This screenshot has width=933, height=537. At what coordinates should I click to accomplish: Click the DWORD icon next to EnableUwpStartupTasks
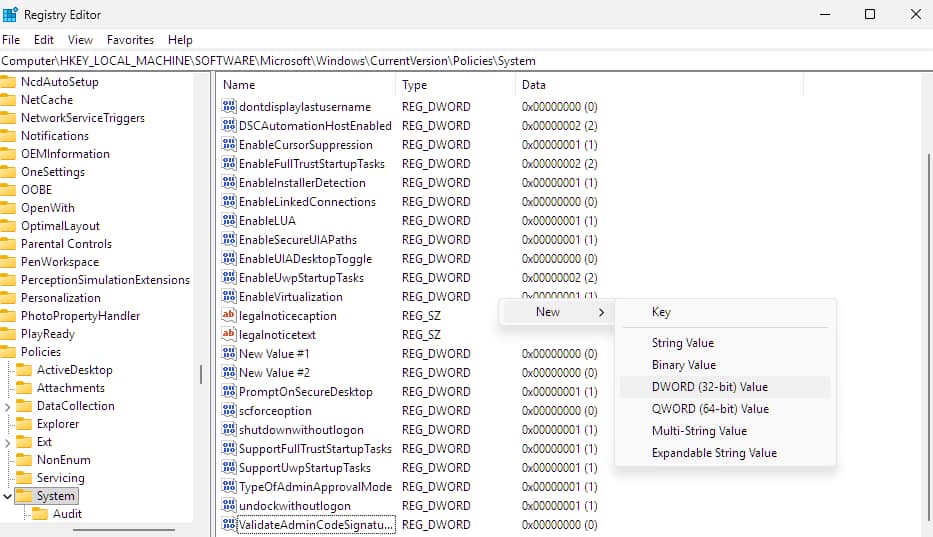click(229, 278)
